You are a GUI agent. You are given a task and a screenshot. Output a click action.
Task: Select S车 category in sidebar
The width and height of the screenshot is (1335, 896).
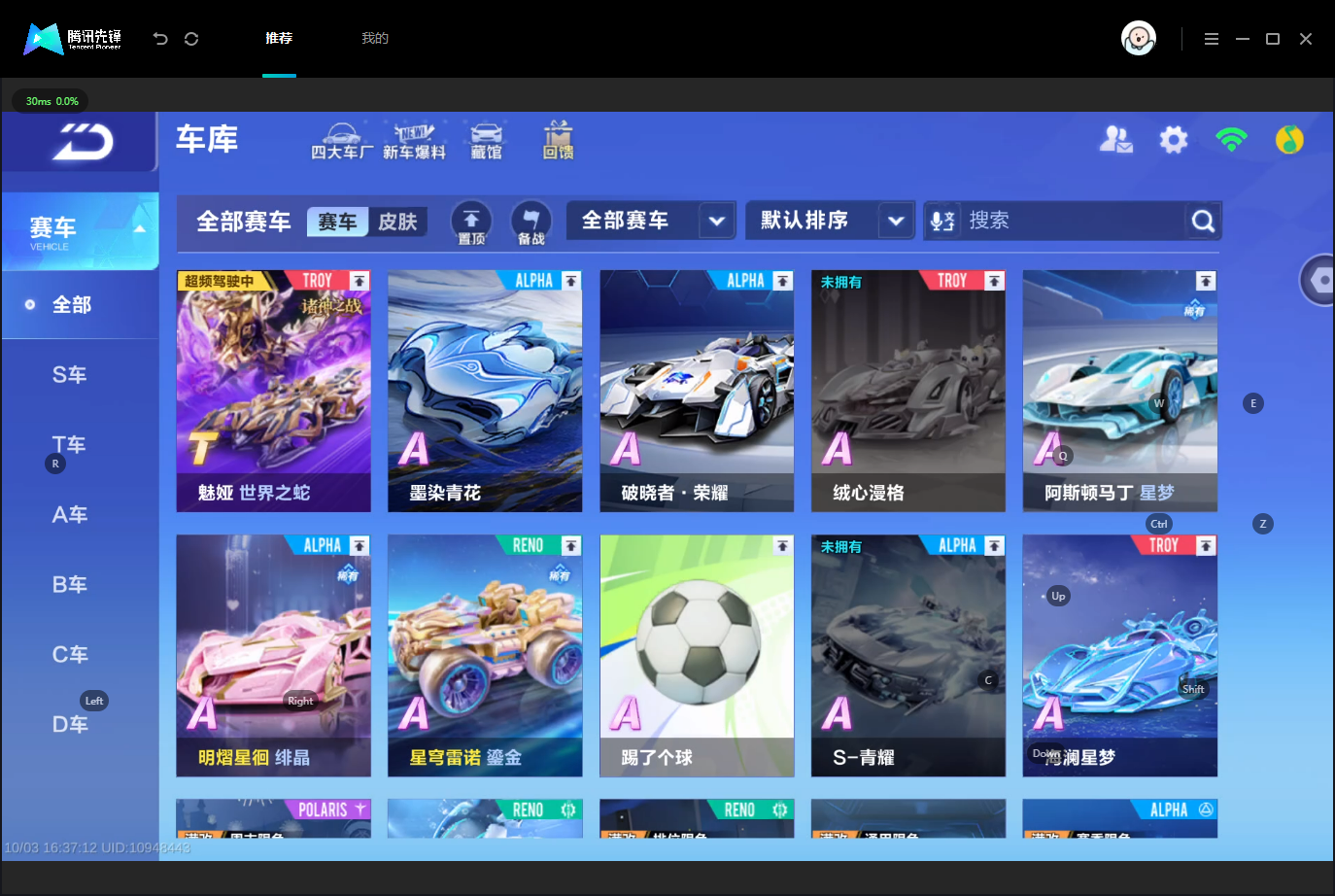point(70,375)
